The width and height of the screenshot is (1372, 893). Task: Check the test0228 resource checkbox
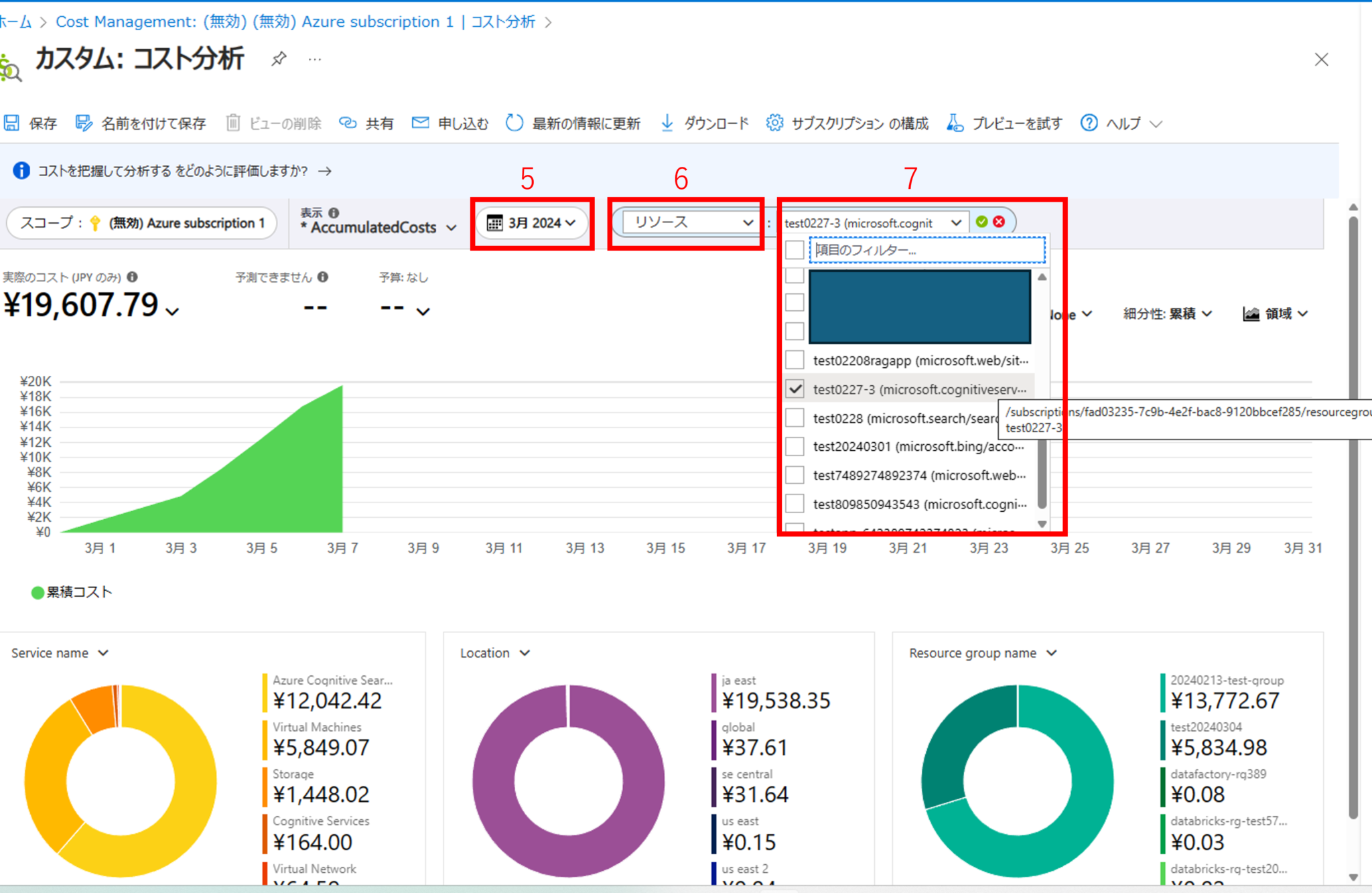[x=795, y=417]
